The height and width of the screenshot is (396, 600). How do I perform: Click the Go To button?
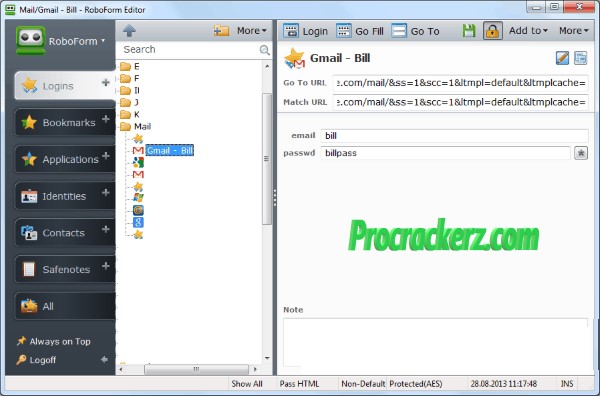click(x=416, y=31)
